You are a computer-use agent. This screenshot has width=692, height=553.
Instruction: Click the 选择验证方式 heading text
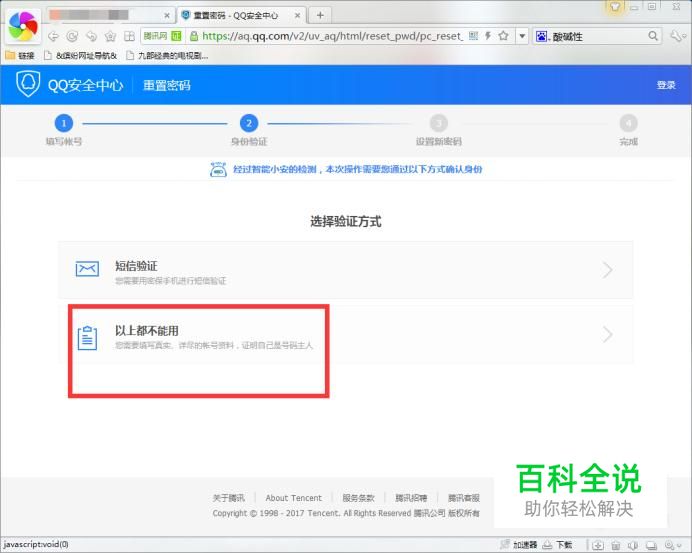346,221
